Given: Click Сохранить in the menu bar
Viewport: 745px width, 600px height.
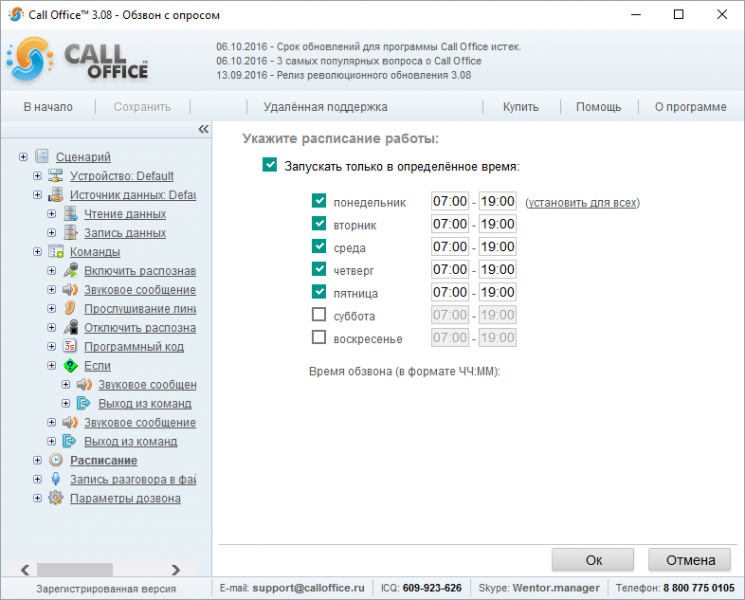Looking at the screenshot, I should pos(142,107).
